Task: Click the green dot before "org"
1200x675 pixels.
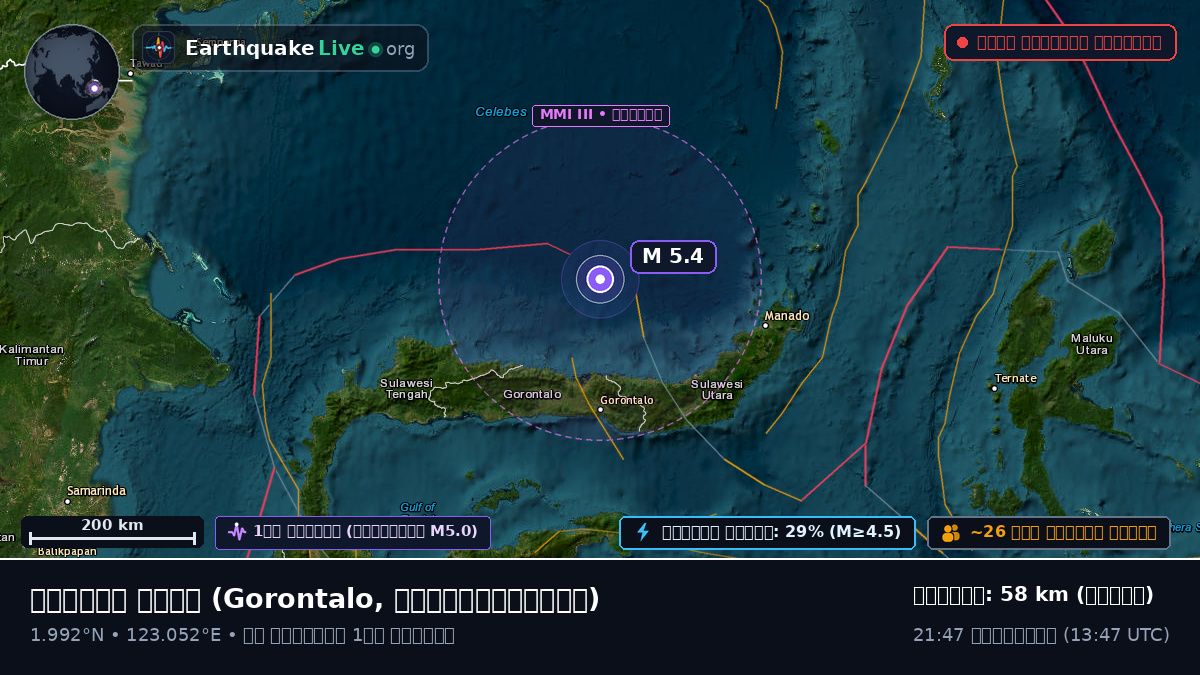Action: (375, 49)
